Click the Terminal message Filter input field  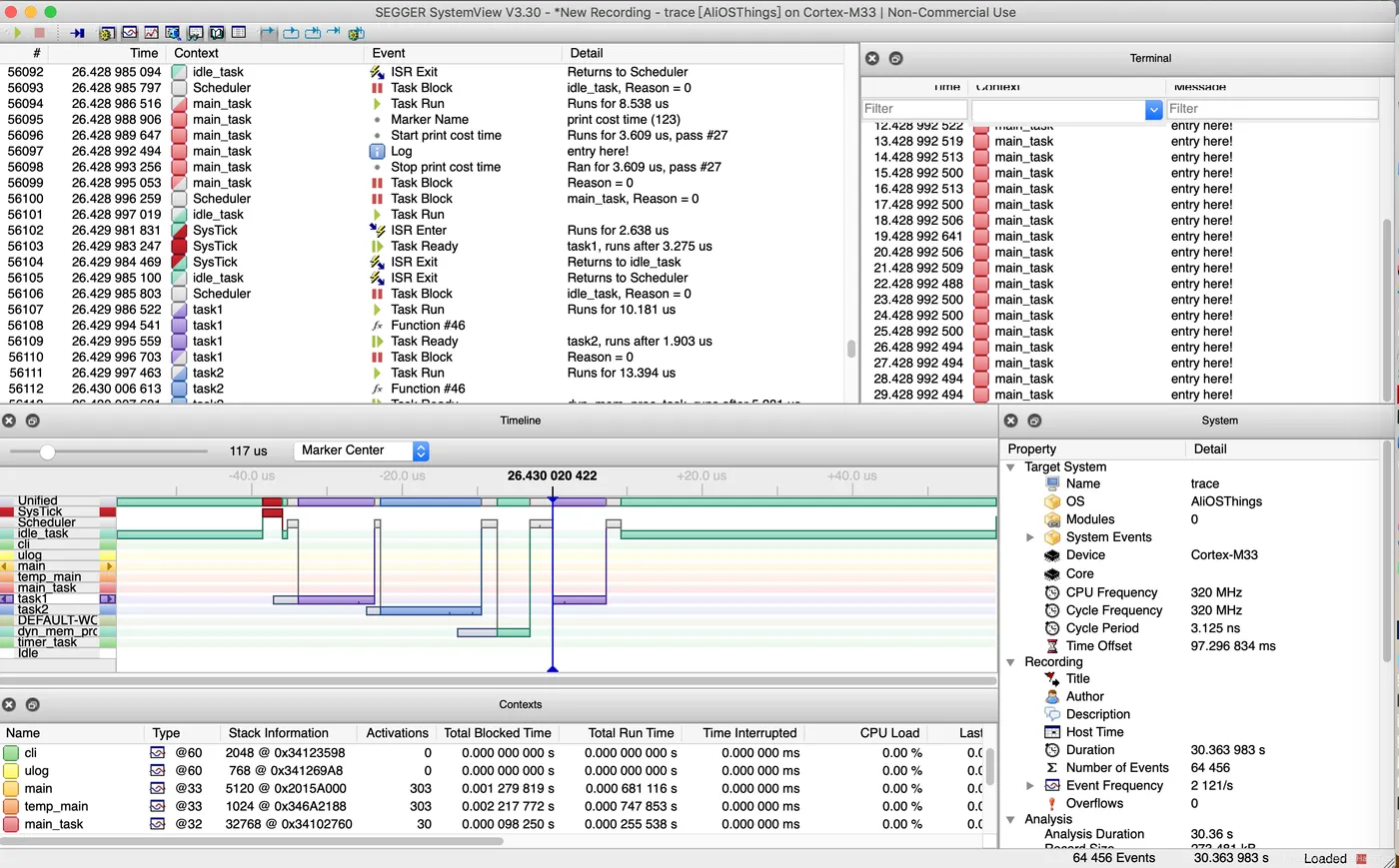[1273, 109]
